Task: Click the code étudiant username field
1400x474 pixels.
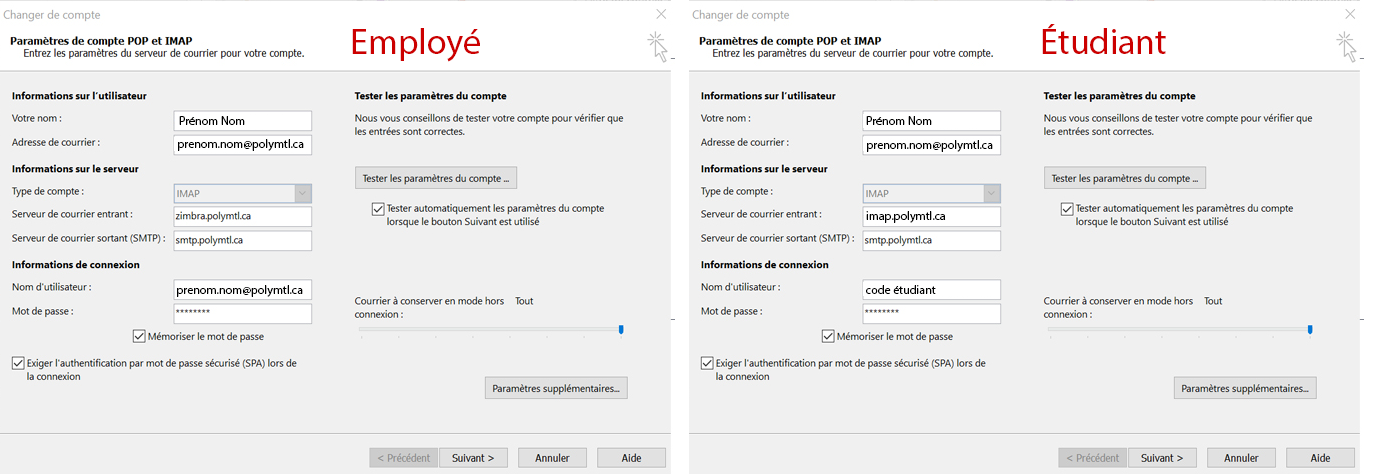Action: (x=932, y=289)
